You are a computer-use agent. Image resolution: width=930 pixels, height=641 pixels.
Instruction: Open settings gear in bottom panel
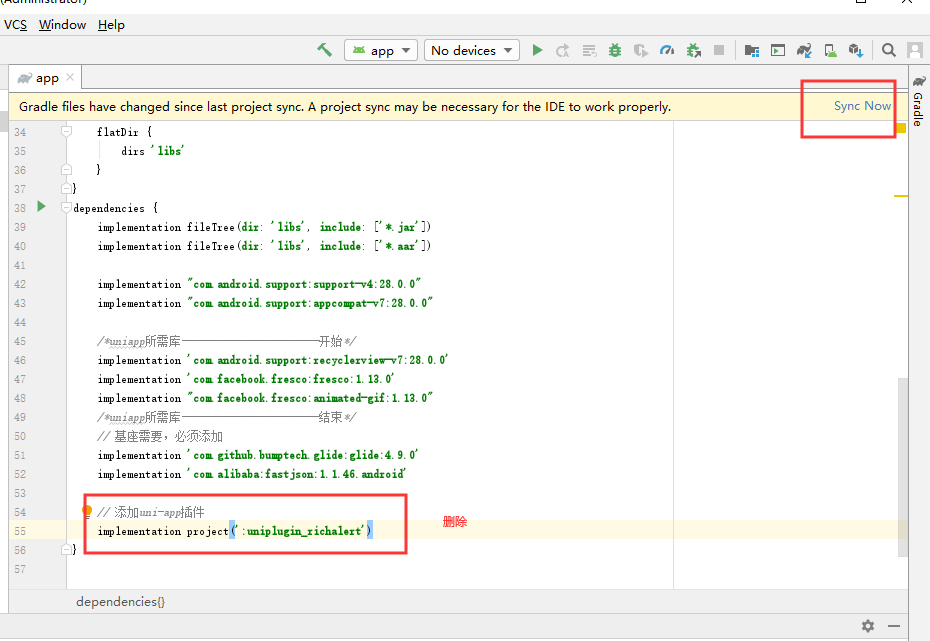[x=868, y=626]
